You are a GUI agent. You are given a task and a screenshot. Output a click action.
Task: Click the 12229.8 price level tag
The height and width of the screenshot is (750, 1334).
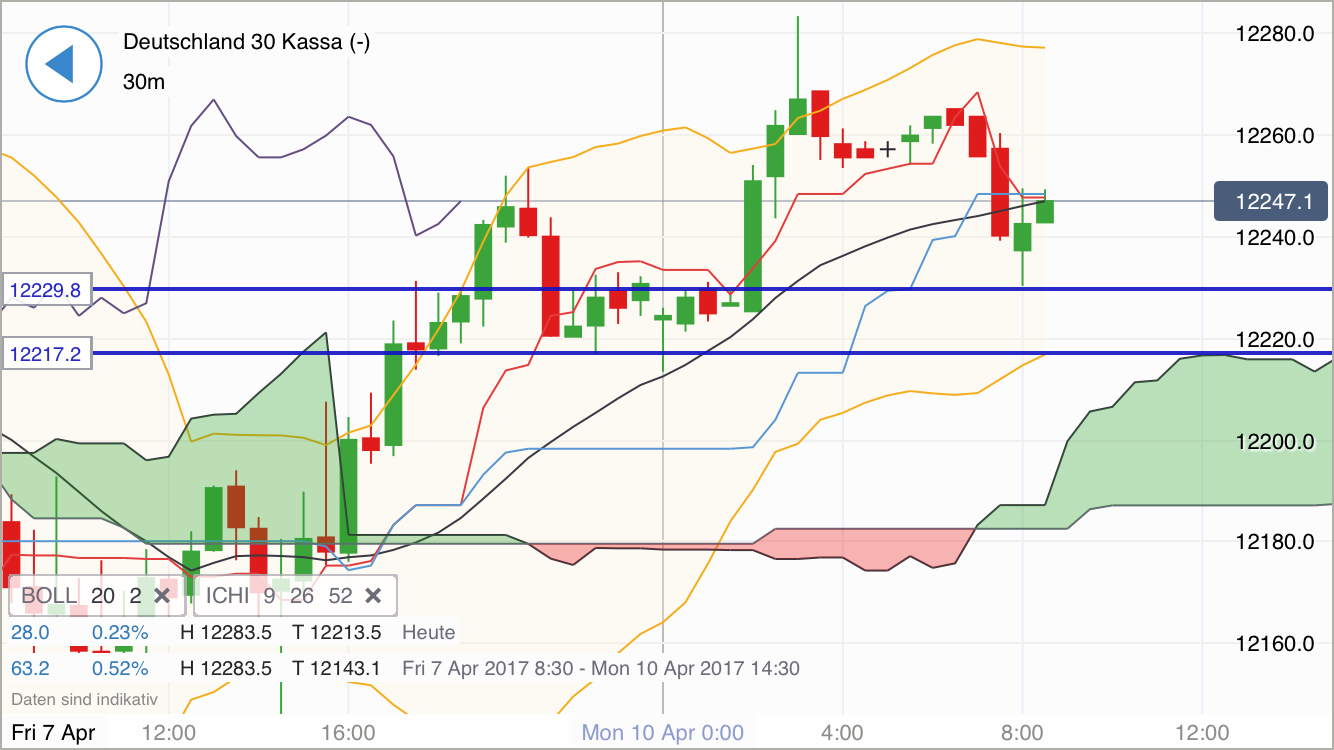tap(45, 290)
